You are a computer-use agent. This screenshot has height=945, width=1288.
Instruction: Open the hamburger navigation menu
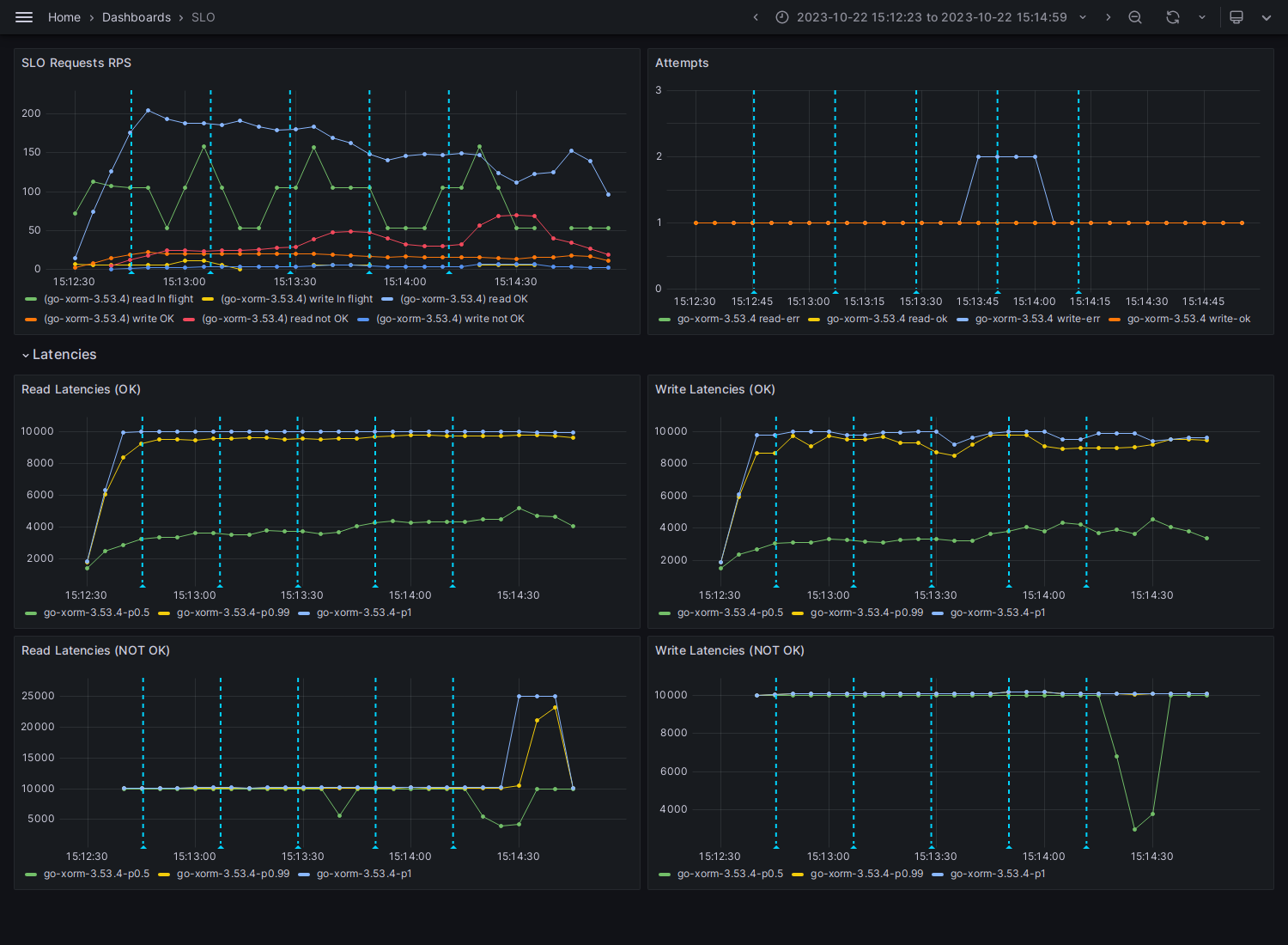(24, 17)
